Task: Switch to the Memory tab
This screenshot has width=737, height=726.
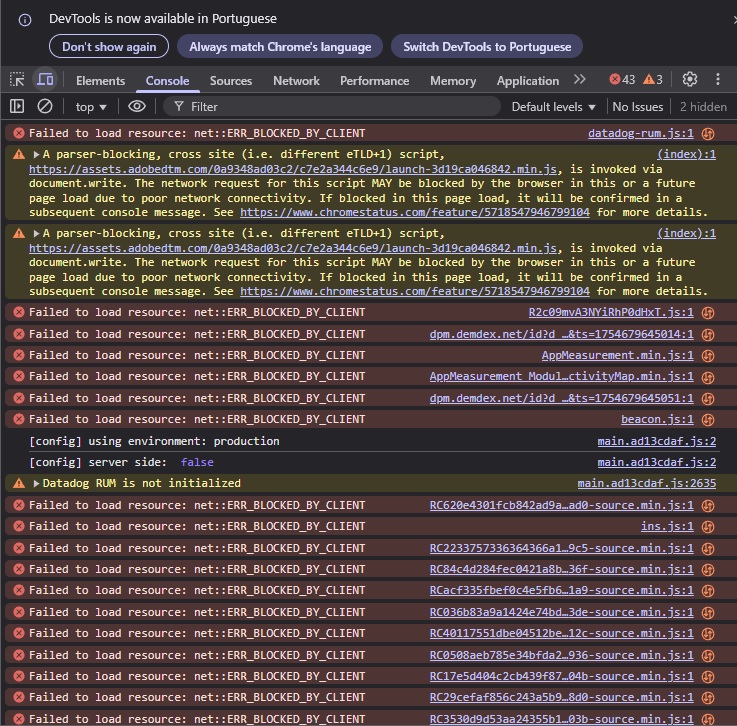Action: click(453, 81)
